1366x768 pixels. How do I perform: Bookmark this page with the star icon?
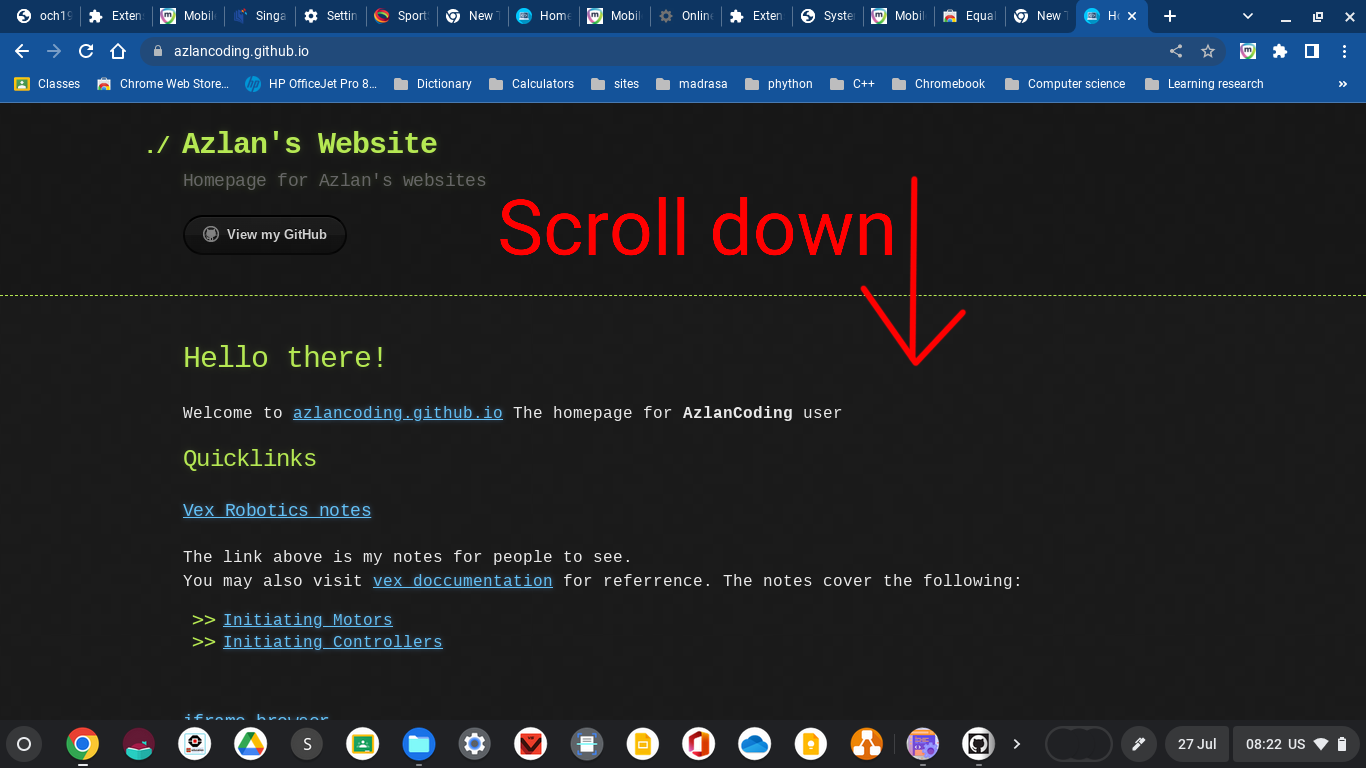click(1208, 51)
